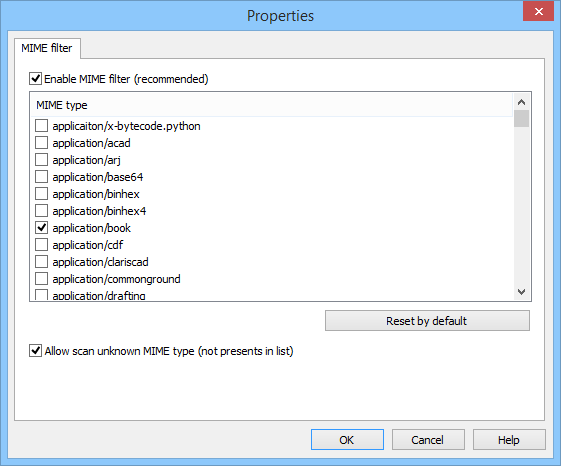Toggle Allow scan unknown MIME type
The width and height of the screenshot is (561, 466).
35,351
